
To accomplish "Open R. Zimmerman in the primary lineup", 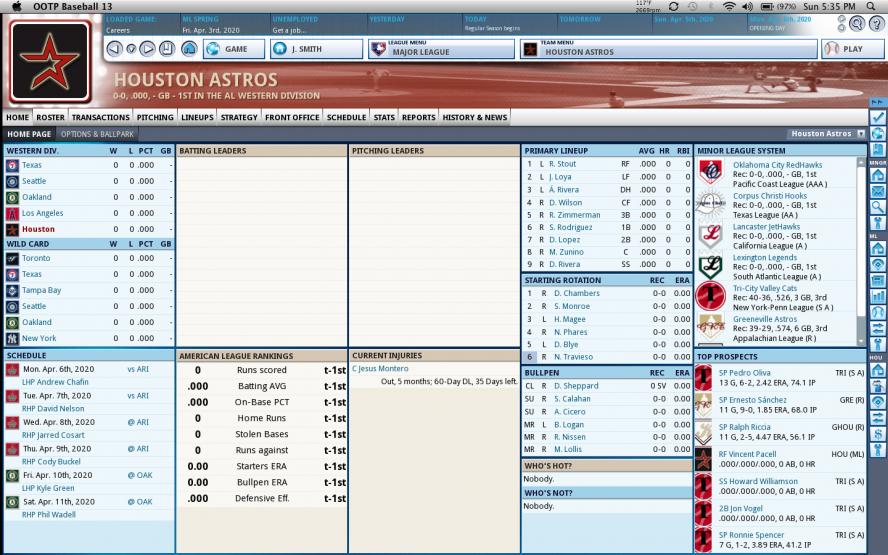I will (x=575, y=215).
